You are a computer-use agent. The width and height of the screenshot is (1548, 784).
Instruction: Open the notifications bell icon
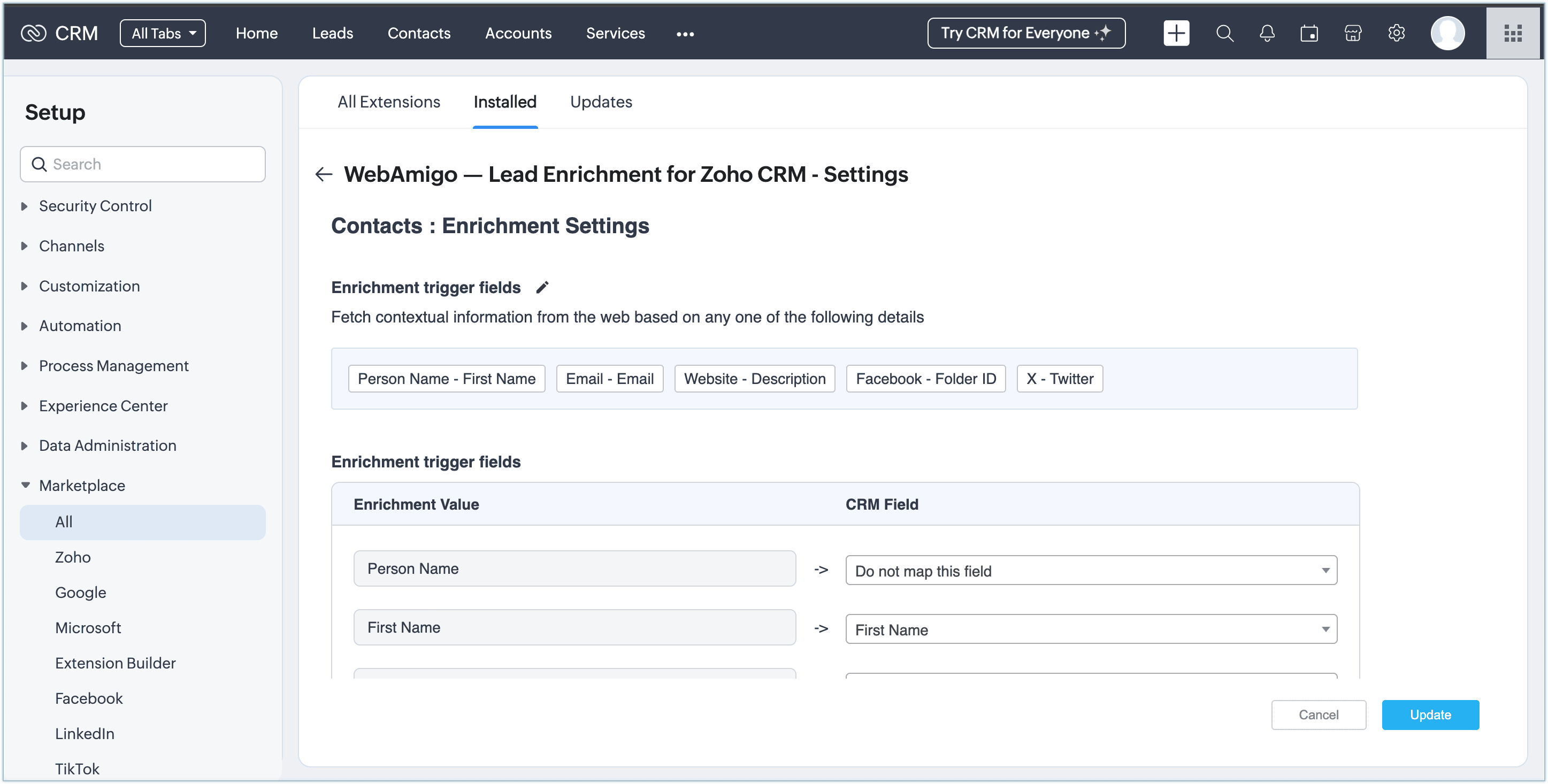pos(1267,34)
